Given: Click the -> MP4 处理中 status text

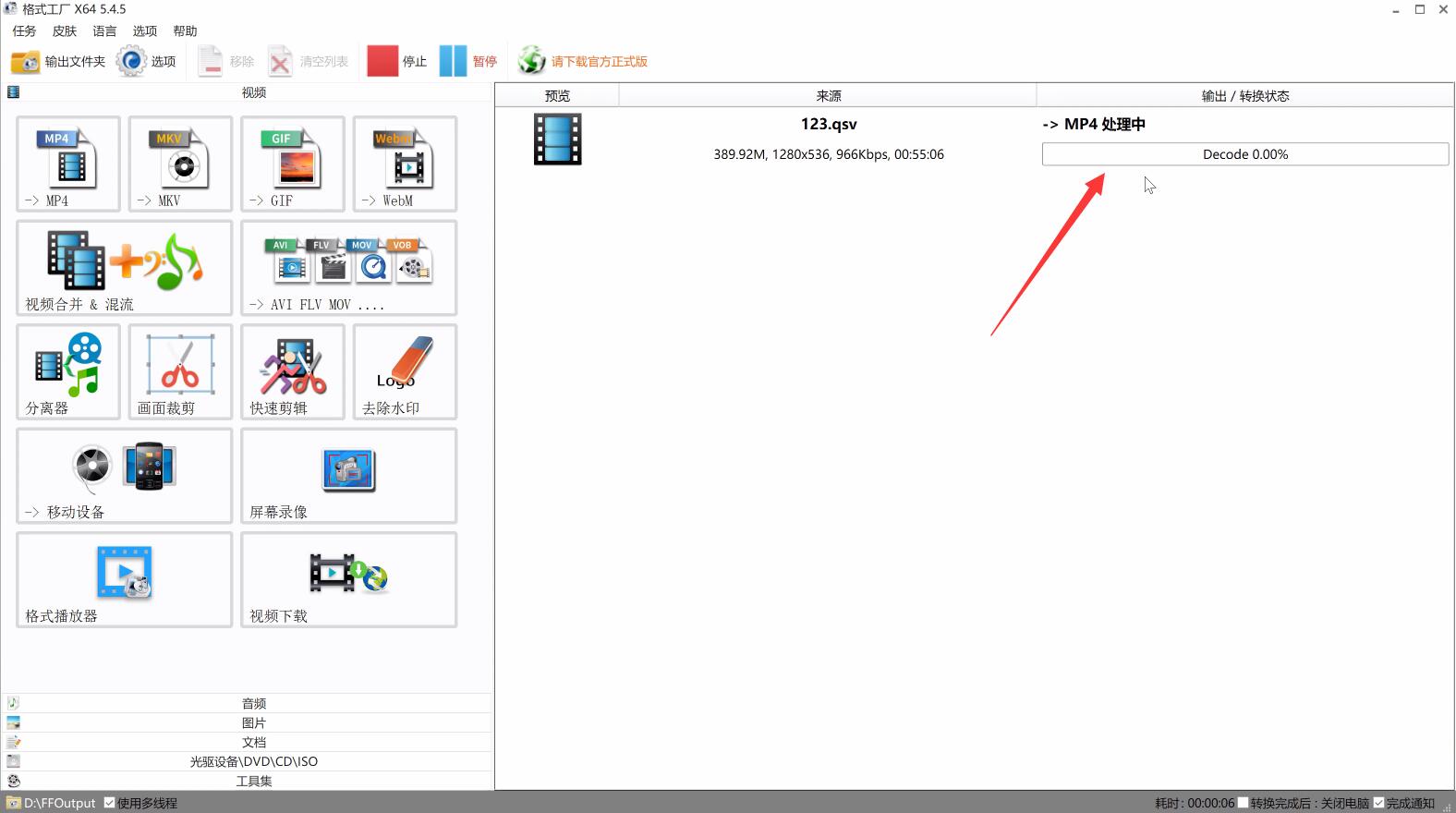Looking at the screenshot, I should tap(1094, 124).
